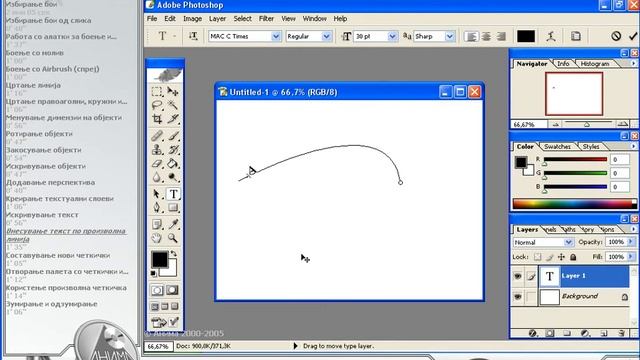640x360 pixels.
Task: Select the Horizontal Type tool
Action: (x=173, y=194)
